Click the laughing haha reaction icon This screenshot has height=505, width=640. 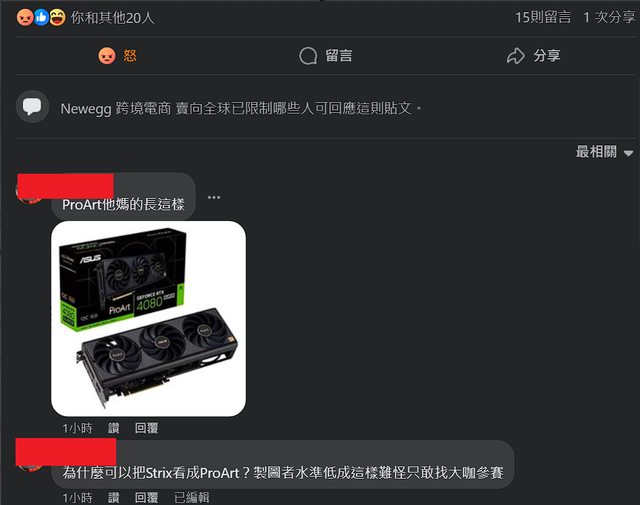[58, 18]
